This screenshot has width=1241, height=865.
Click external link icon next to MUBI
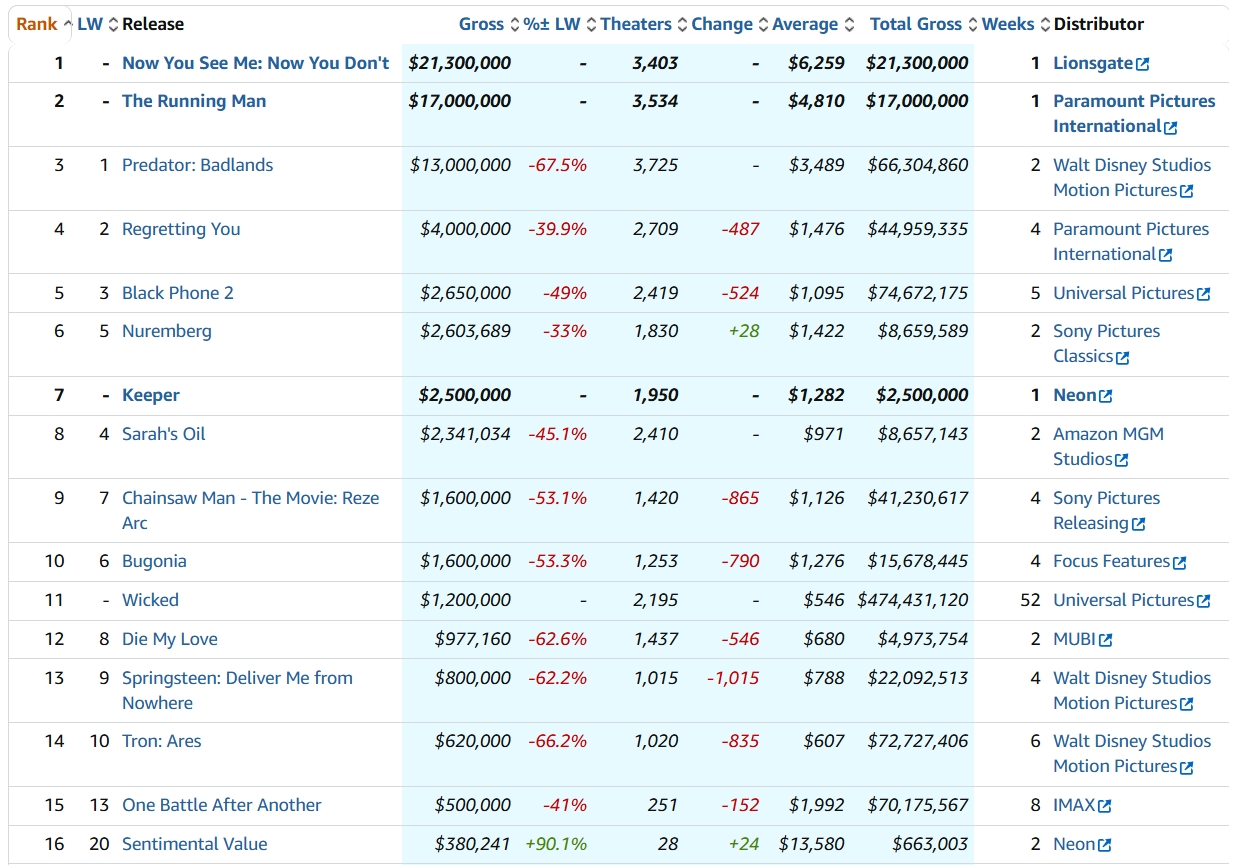(x=1105, y=640)
